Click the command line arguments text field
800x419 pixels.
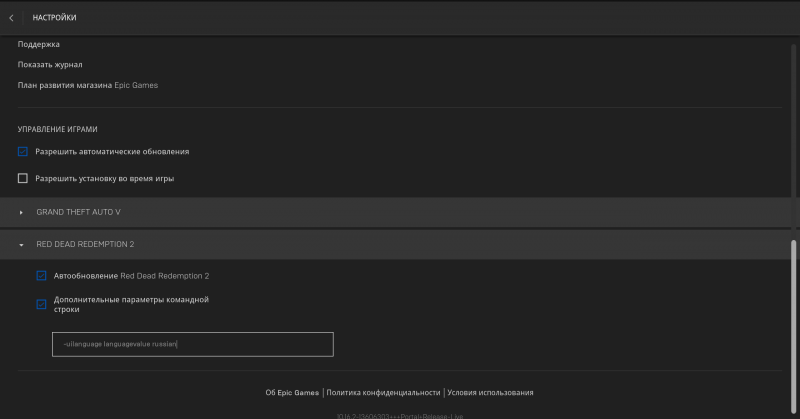coord(192,344)
